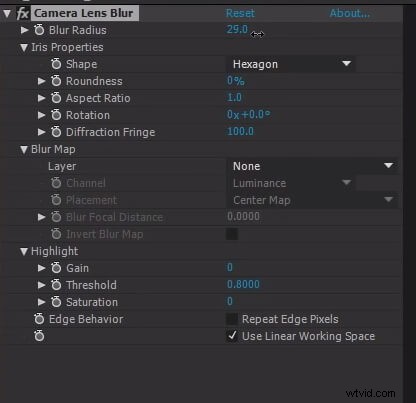Activate the Rotation stopwatch

tap(56, 115)
